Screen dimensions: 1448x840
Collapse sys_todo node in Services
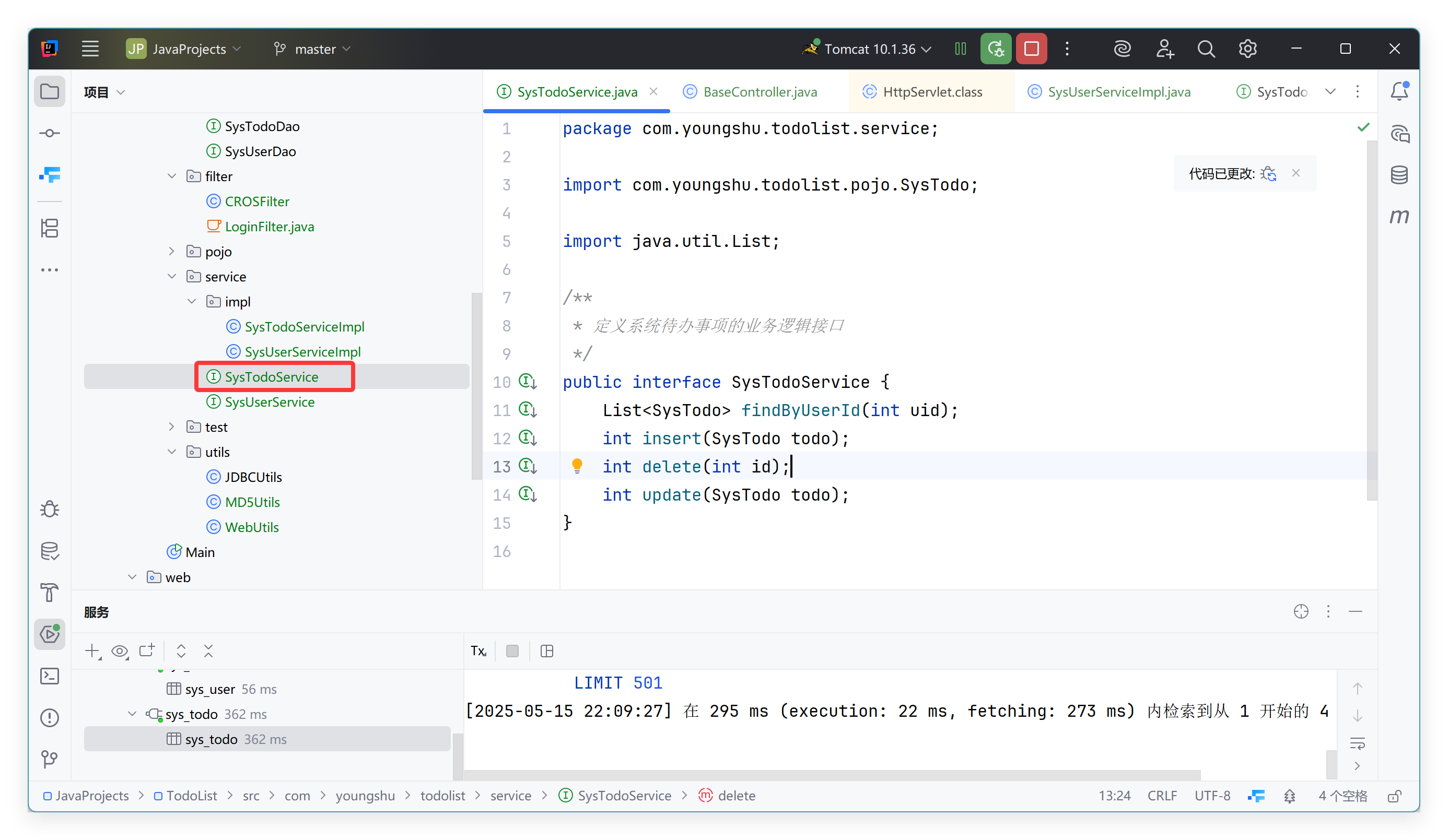tap(132, 714)
